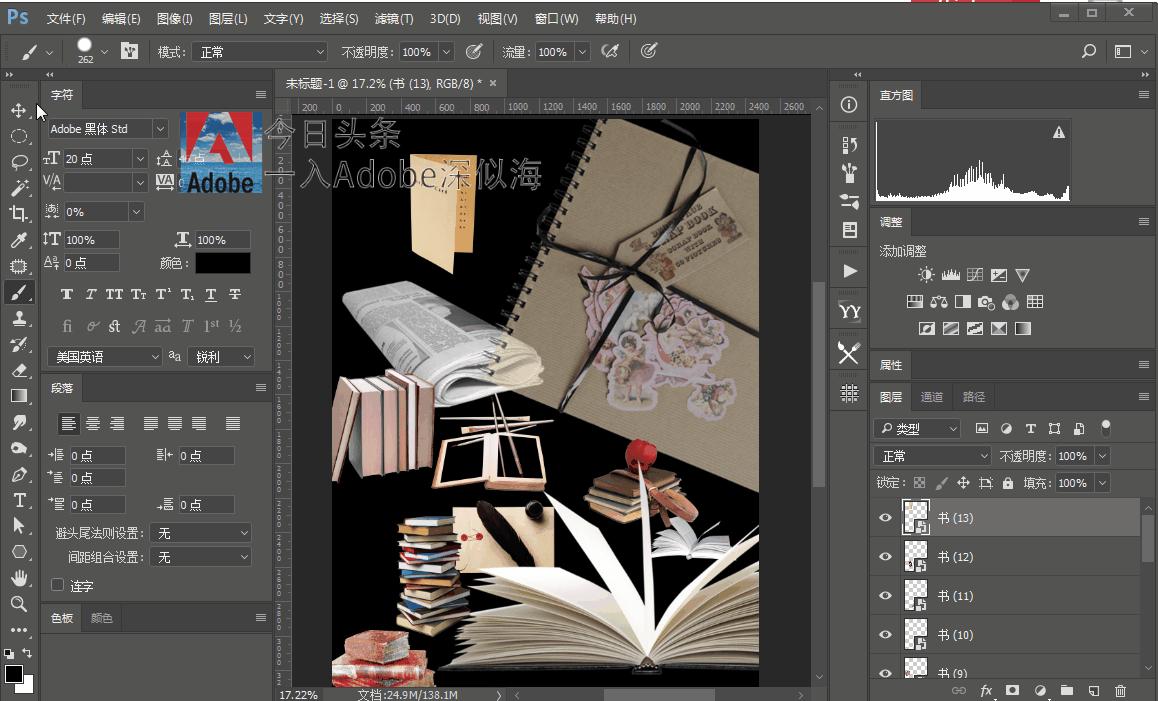Click the character 颜色 black swatch
The width and height of the screenshot is (1158, 701).
coord(222,263)
